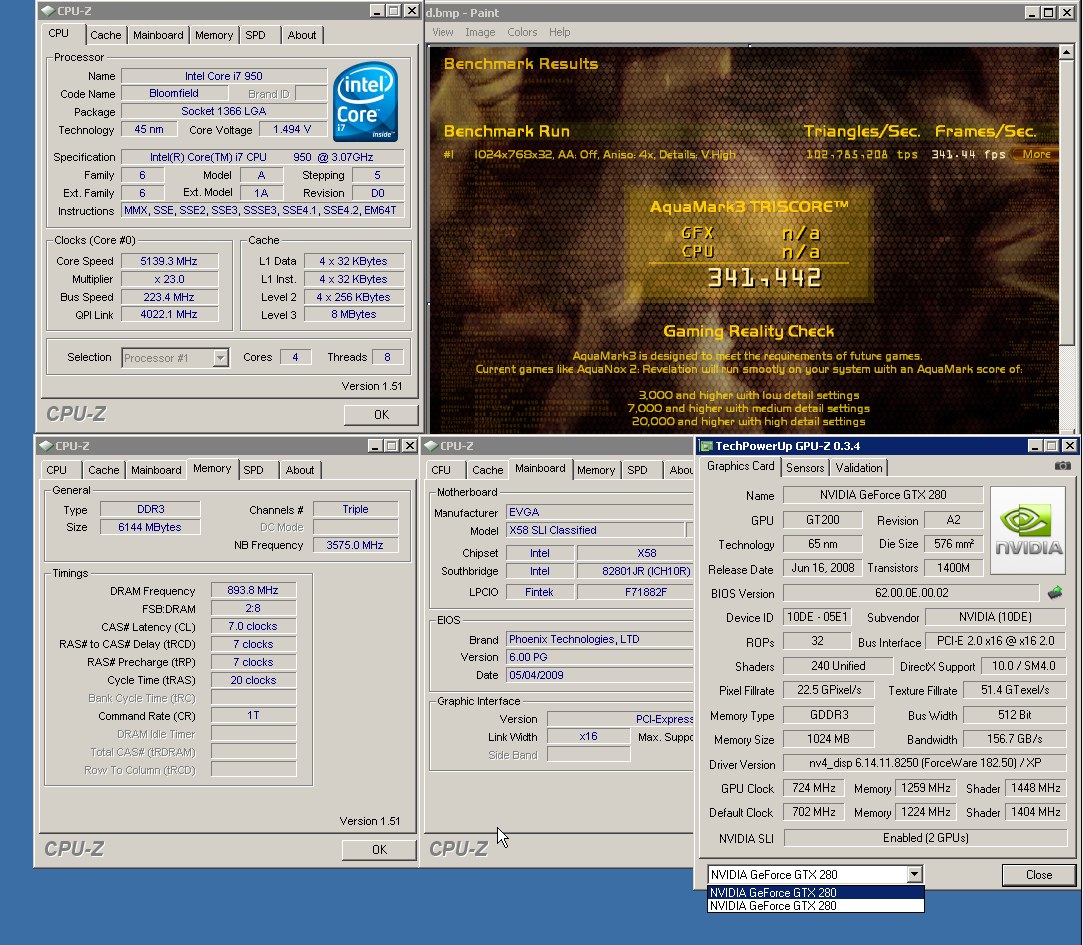Click the Paint vertical scrollbar track

pyautogui.click(x=1066, y=387)
